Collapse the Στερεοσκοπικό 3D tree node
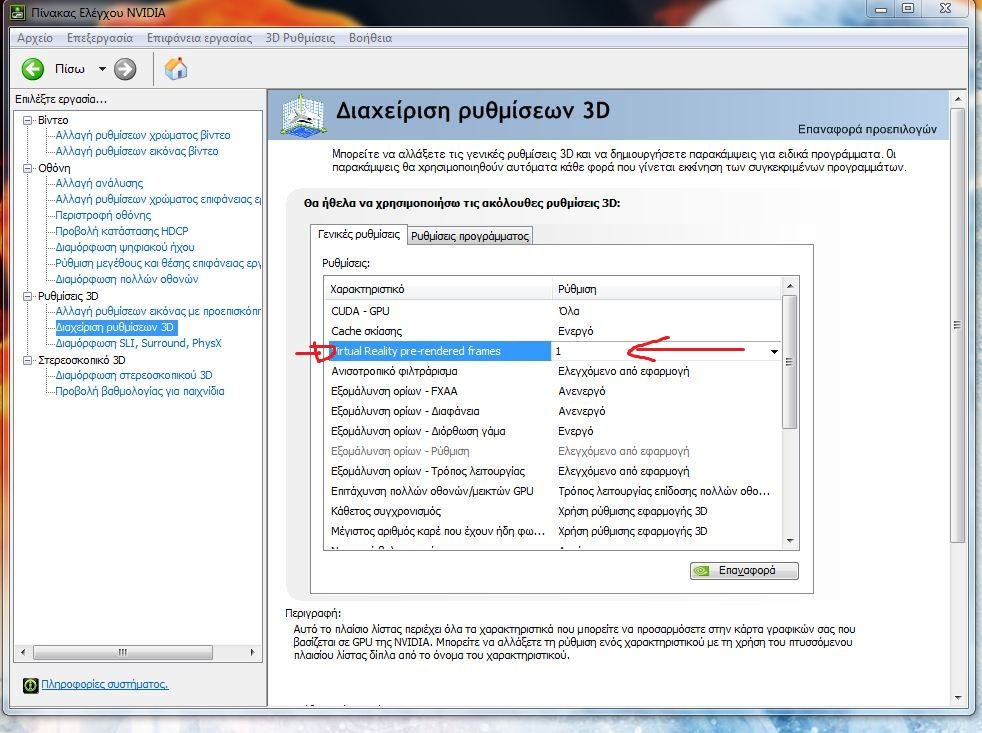Screen dimensions: 982x733 point(27,360)
